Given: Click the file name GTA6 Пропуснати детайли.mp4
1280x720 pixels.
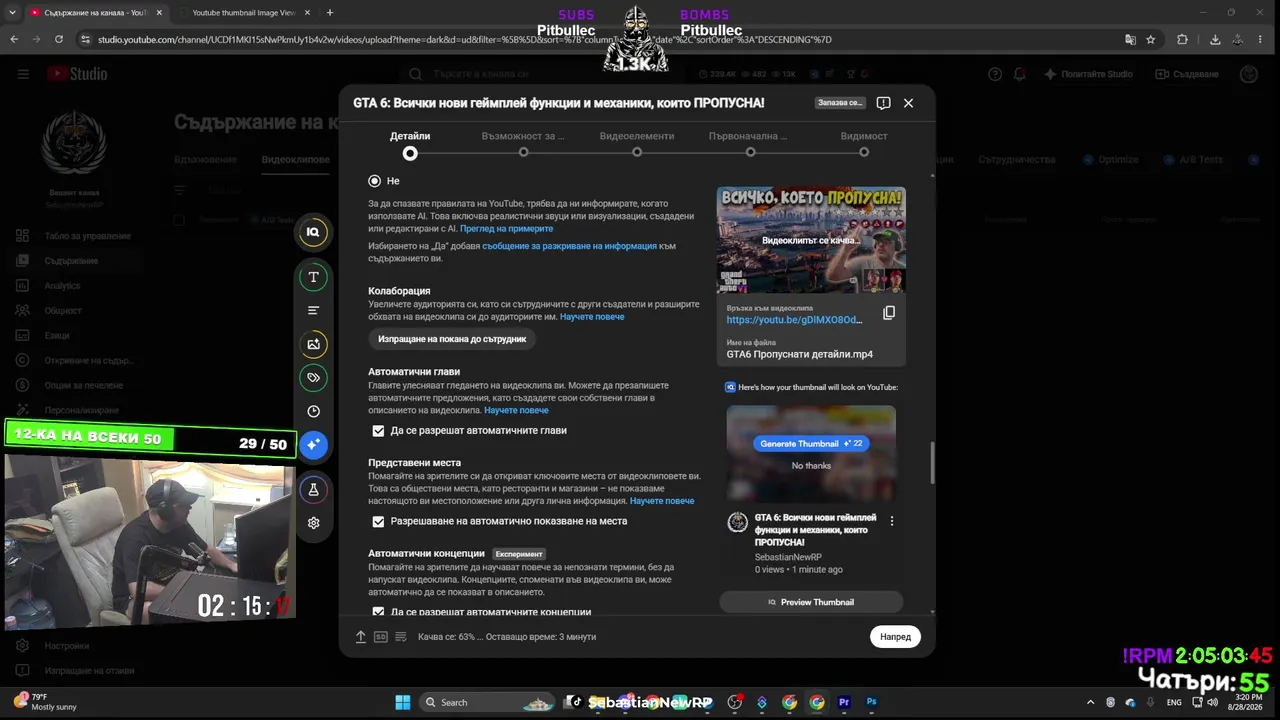Looking at the screenshot, I should pos(800,355).
